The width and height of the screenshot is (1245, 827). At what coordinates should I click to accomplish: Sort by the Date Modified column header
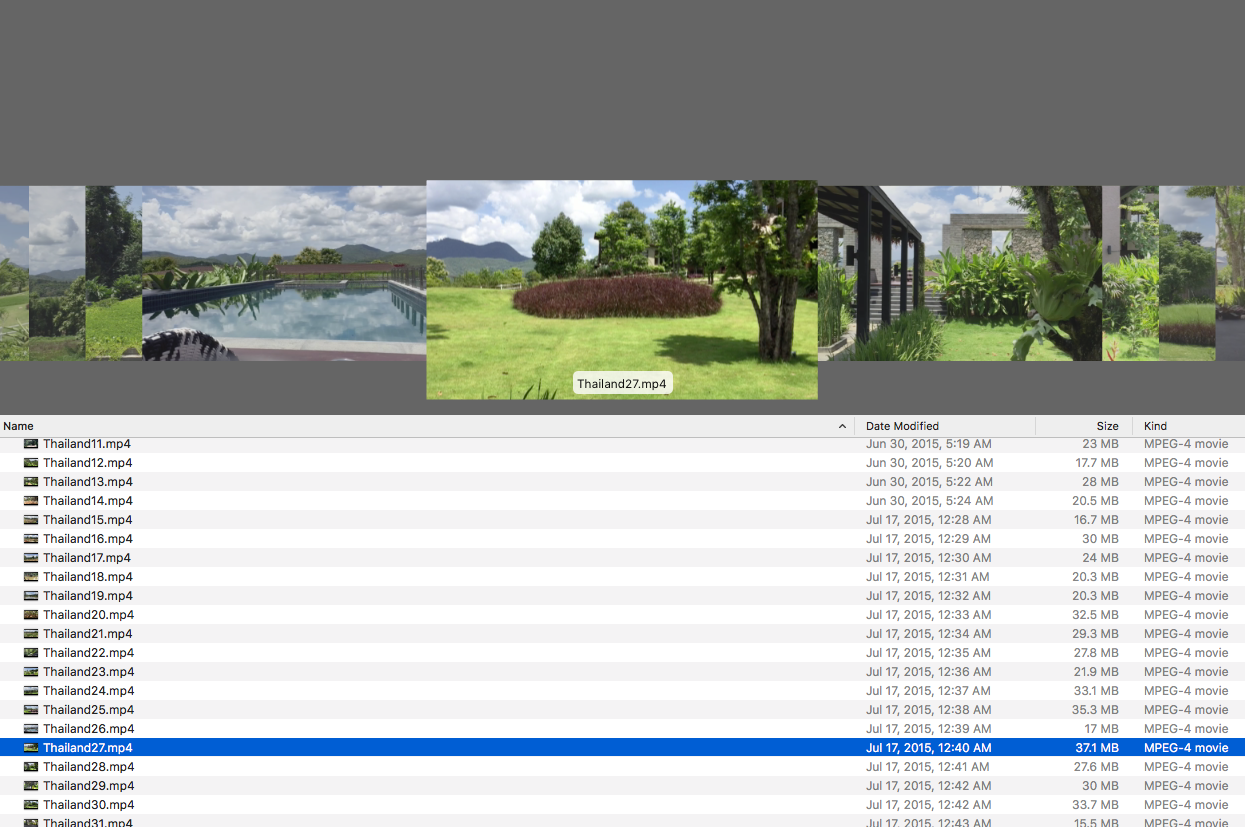click(945, 426)
